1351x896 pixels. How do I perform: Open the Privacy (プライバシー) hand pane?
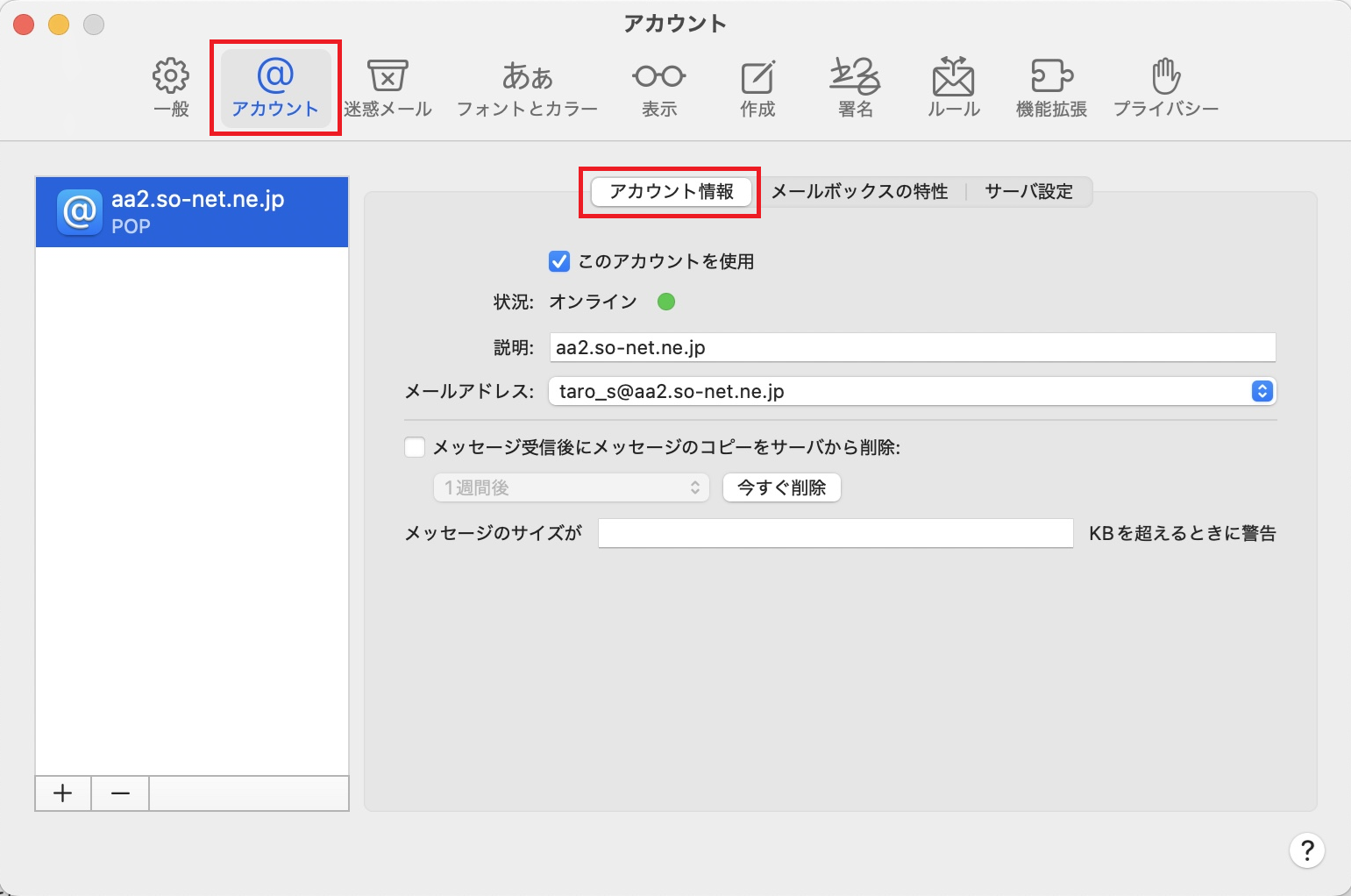point(1166,88)
